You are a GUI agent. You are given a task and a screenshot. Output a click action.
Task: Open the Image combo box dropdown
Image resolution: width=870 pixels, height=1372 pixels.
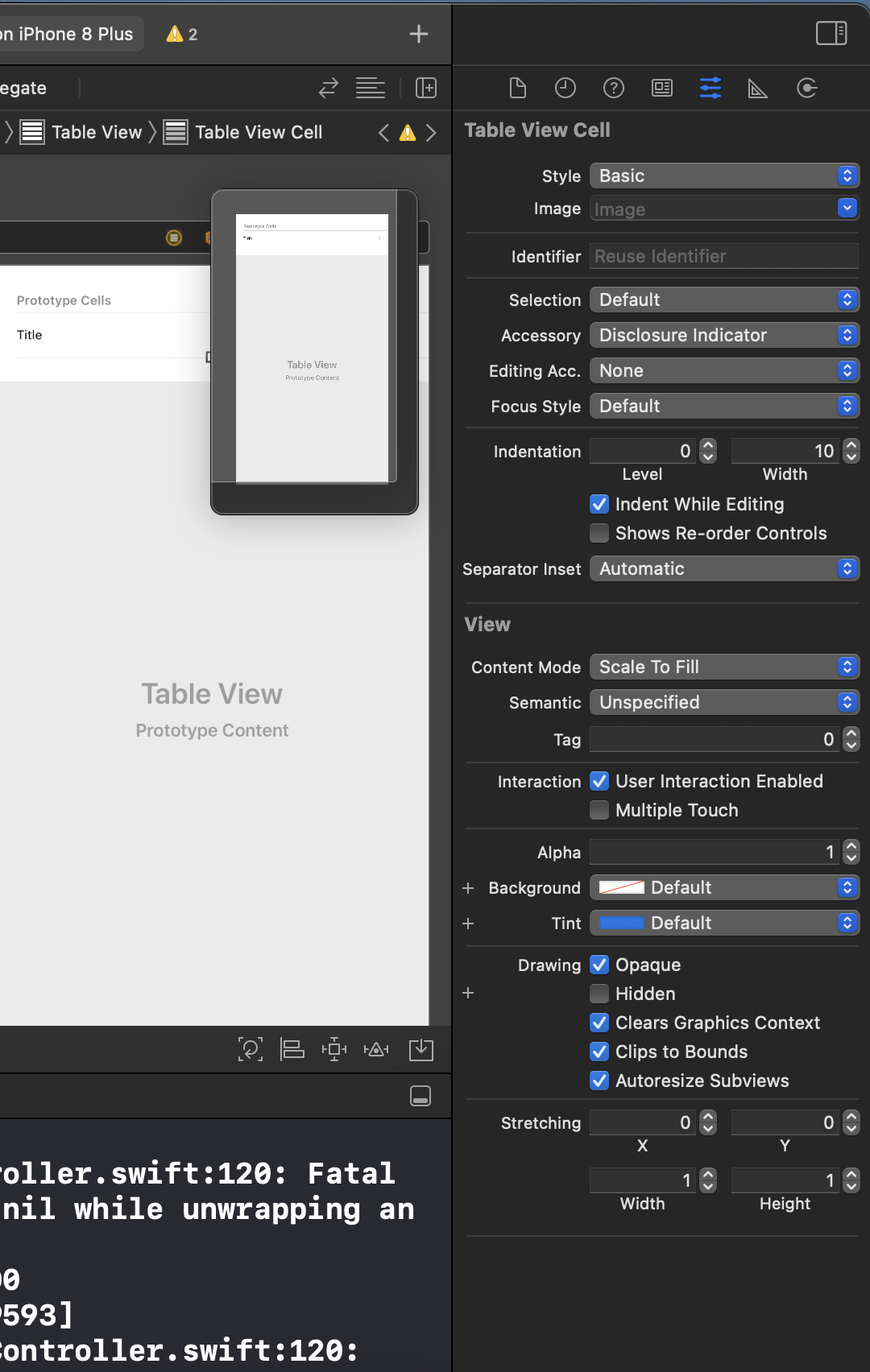(847, 208)
